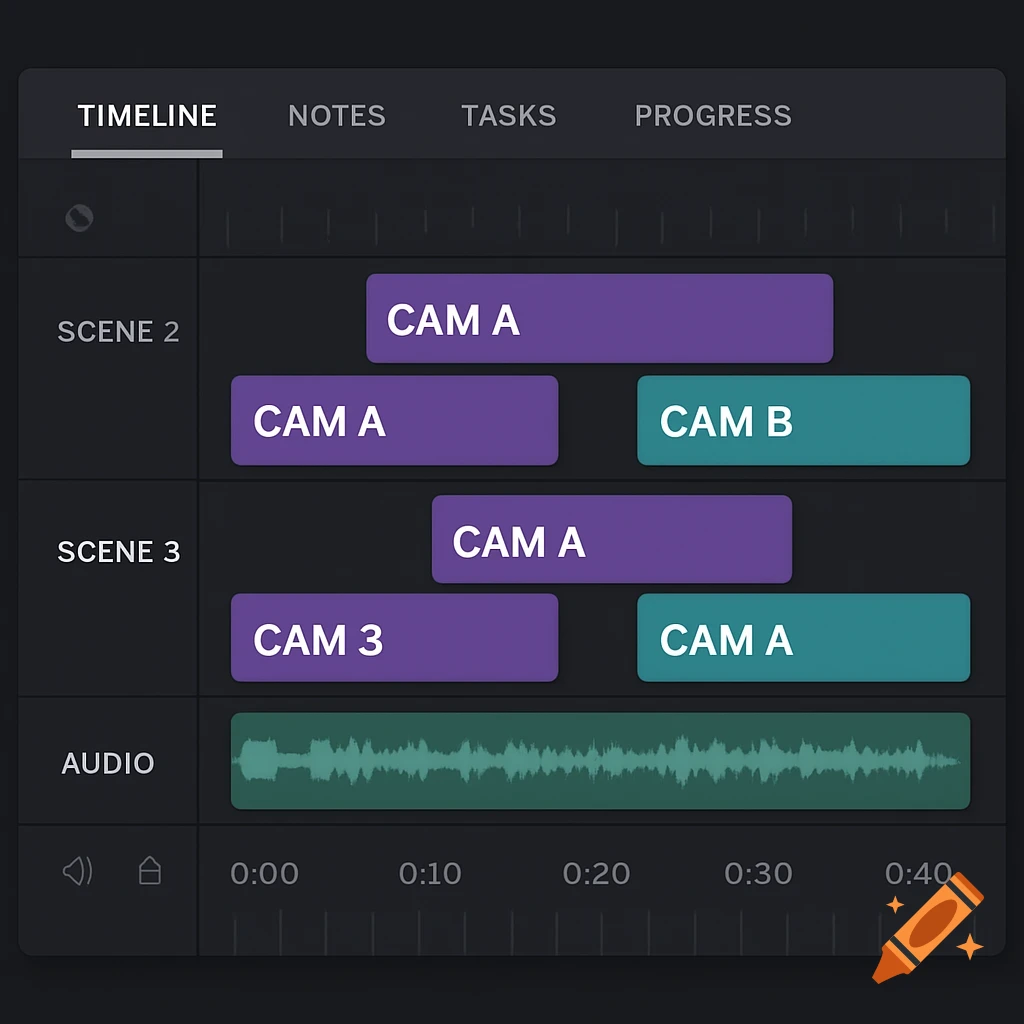Toggle audio output with the volume icon
Viewport: 1024px width, 1024px height.
click(78, 871)
